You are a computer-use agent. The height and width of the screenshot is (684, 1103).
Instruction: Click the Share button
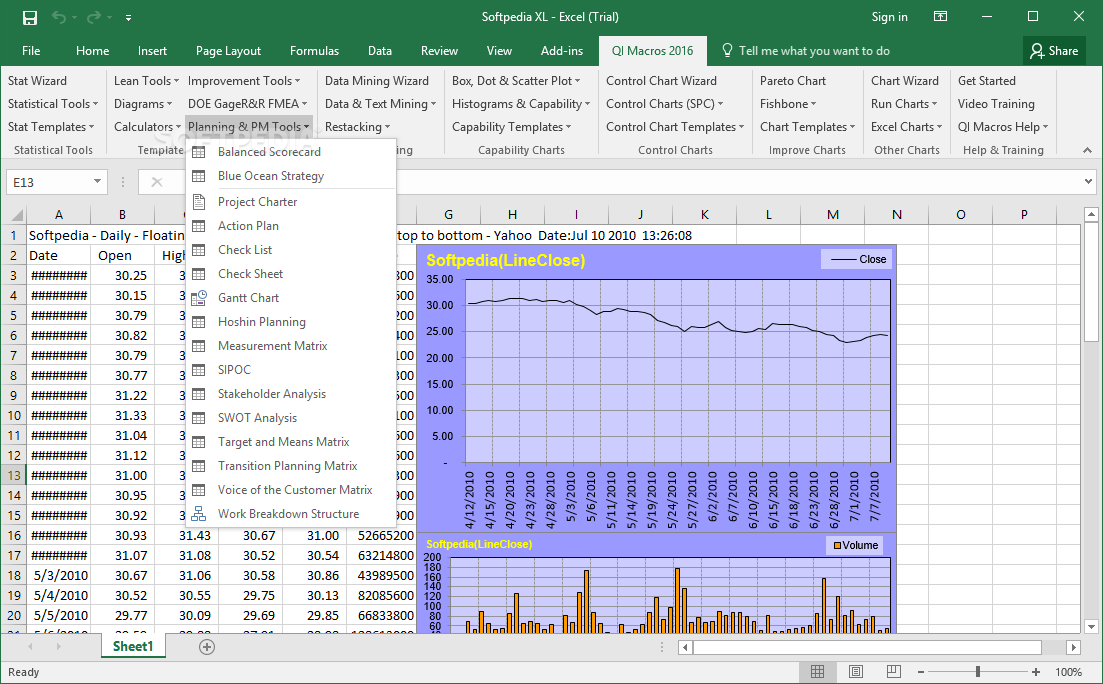(1054, 51)
